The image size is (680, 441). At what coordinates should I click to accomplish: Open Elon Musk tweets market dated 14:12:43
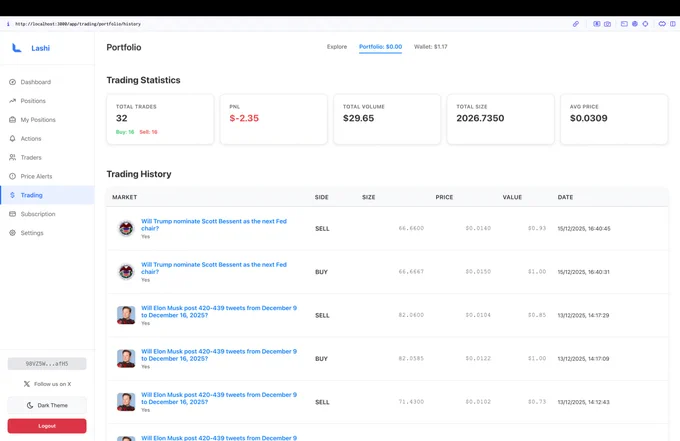(219, 398)
